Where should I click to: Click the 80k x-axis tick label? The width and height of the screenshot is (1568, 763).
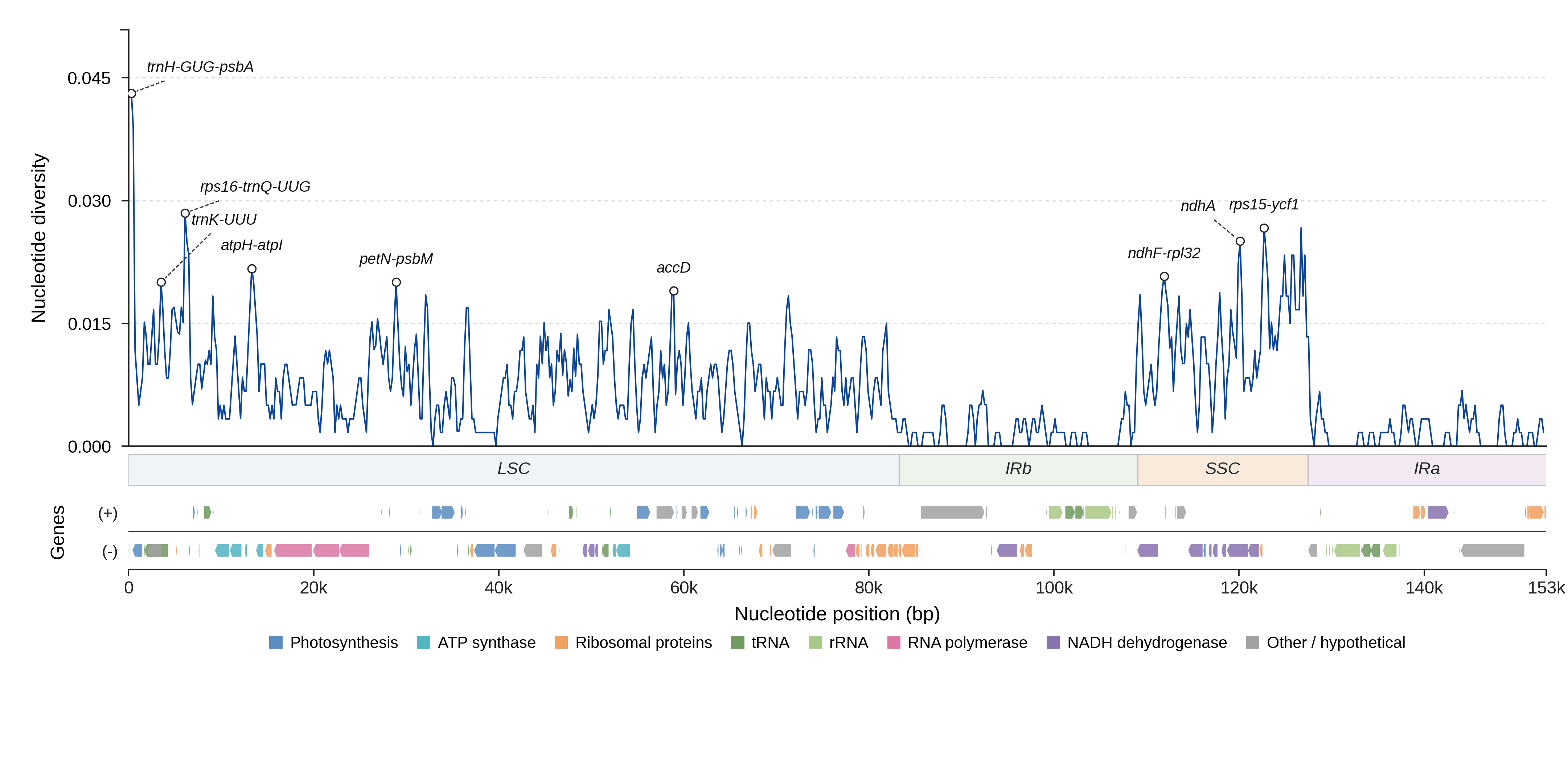coord(869,588)
